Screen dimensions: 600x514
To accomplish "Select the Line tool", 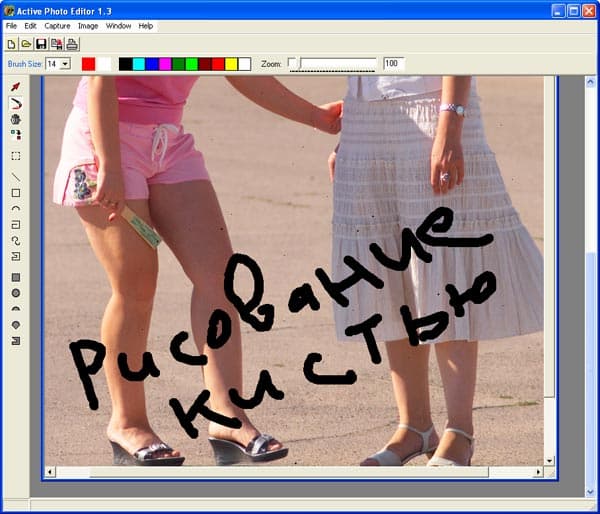I will [16, 177].
